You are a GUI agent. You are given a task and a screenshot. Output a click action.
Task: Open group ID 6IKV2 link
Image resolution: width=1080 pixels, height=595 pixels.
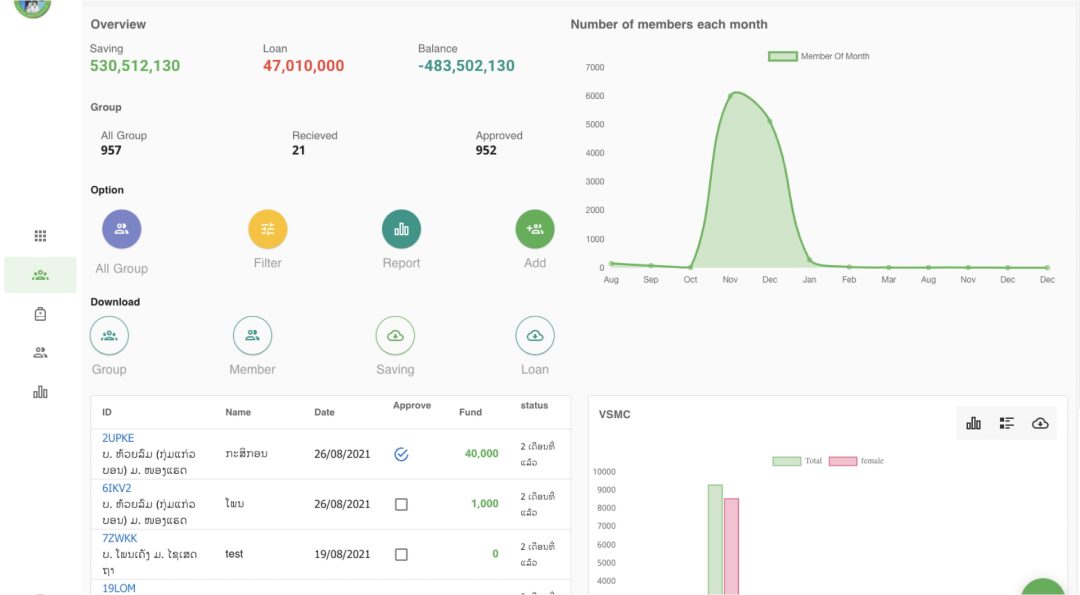[x=117, y=488]
